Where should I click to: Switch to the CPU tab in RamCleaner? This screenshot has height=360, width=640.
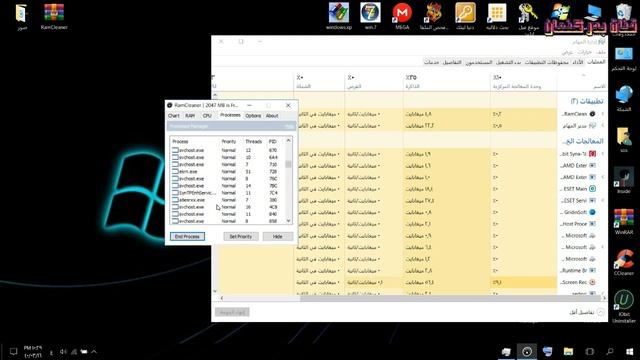(207, 116)
